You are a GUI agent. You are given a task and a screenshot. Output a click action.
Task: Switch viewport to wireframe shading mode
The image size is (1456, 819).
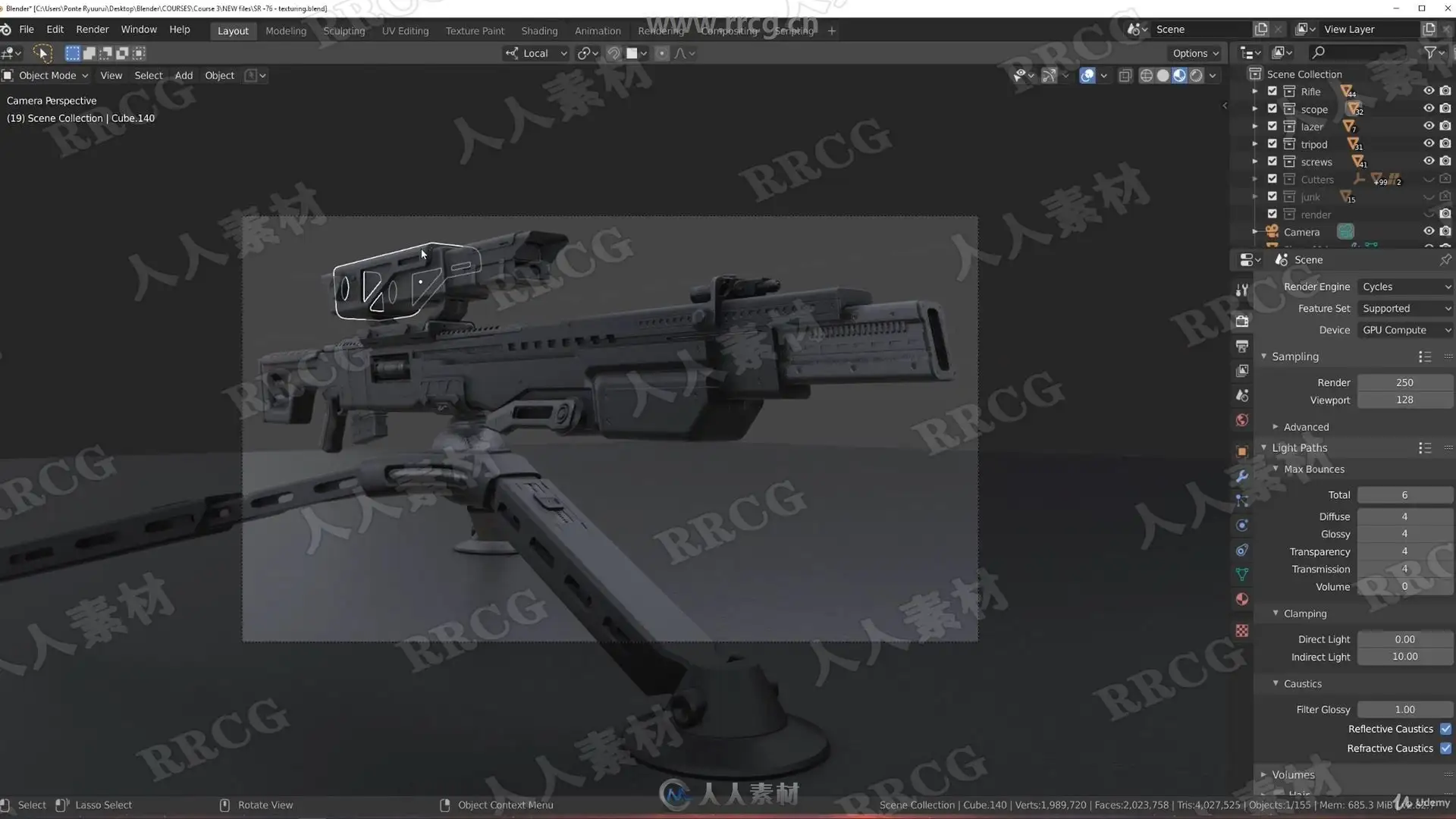pos(1146,75)
